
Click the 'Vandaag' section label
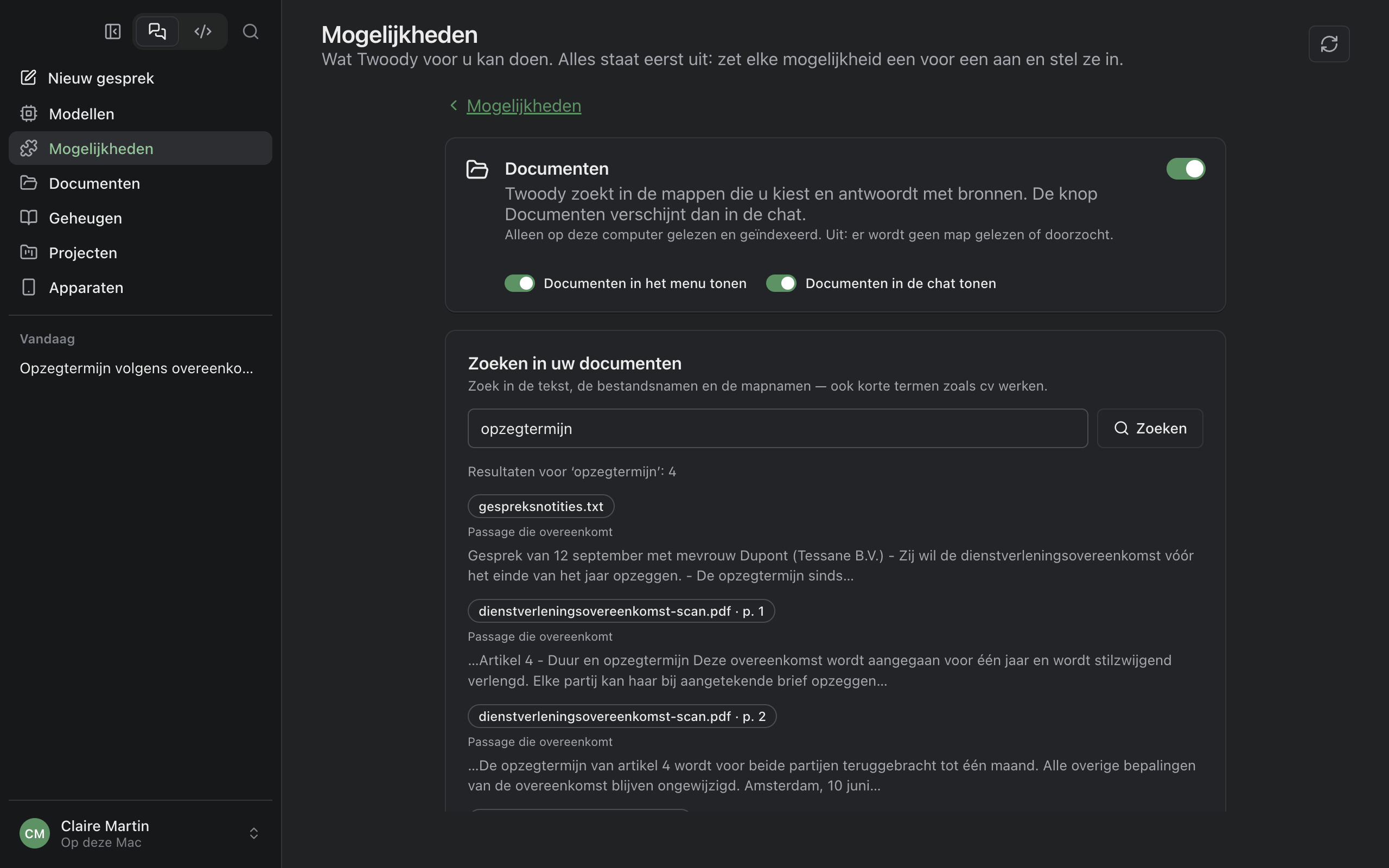47,339
